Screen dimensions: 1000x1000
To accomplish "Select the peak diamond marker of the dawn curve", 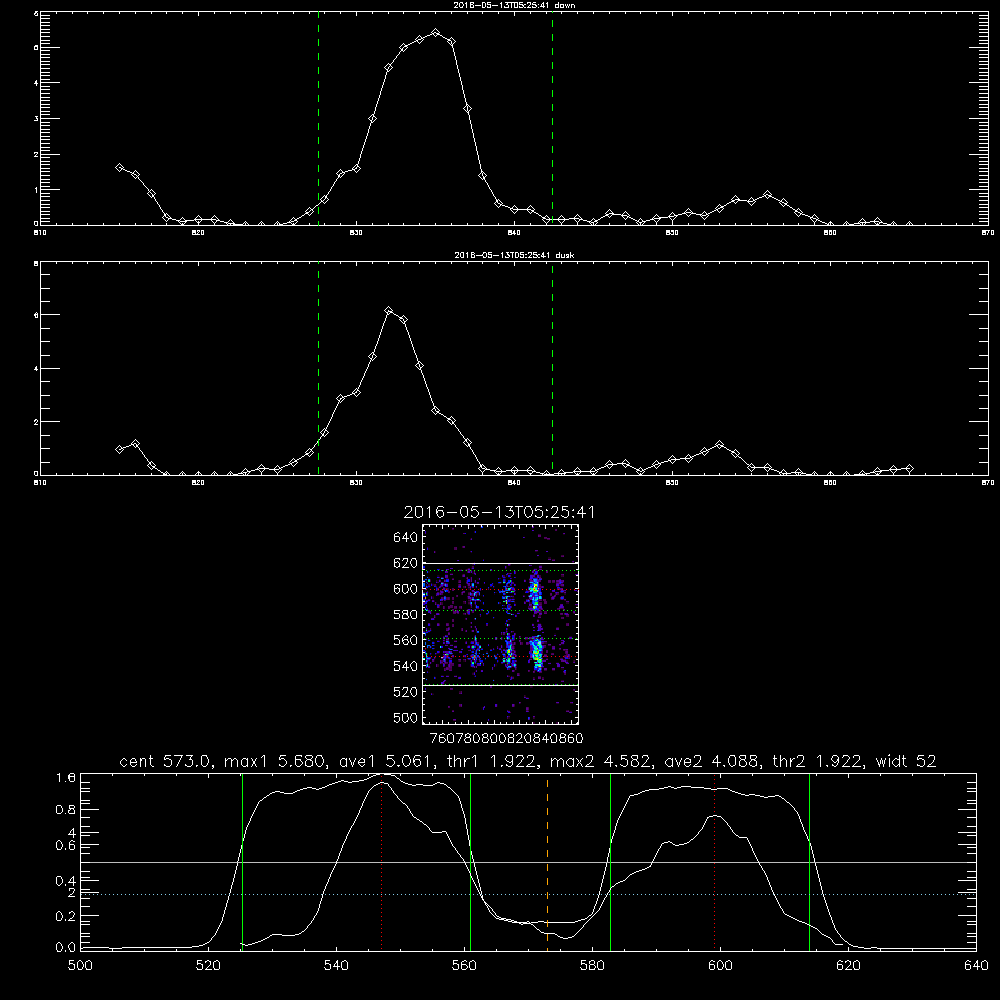I will (x=436, y=32).
